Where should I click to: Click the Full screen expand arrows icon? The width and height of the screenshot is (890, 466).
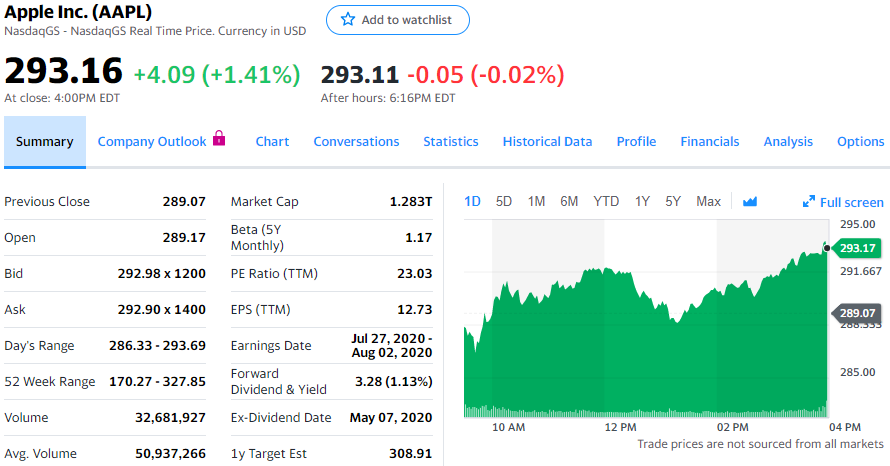pos(808,201)
